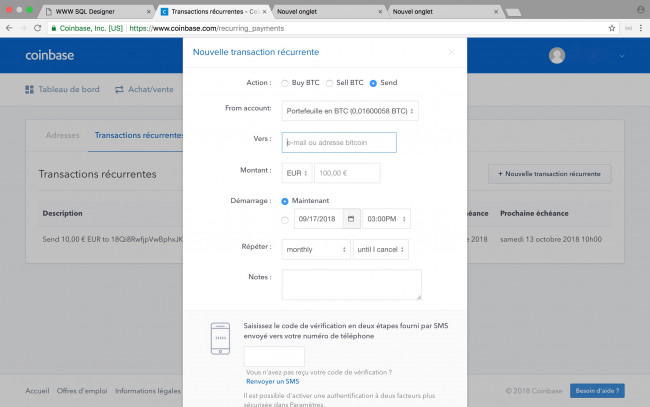The height and width of the screenshot is (407, 650).
Task: Click the coinbase logo
Action: pos(50,55)
